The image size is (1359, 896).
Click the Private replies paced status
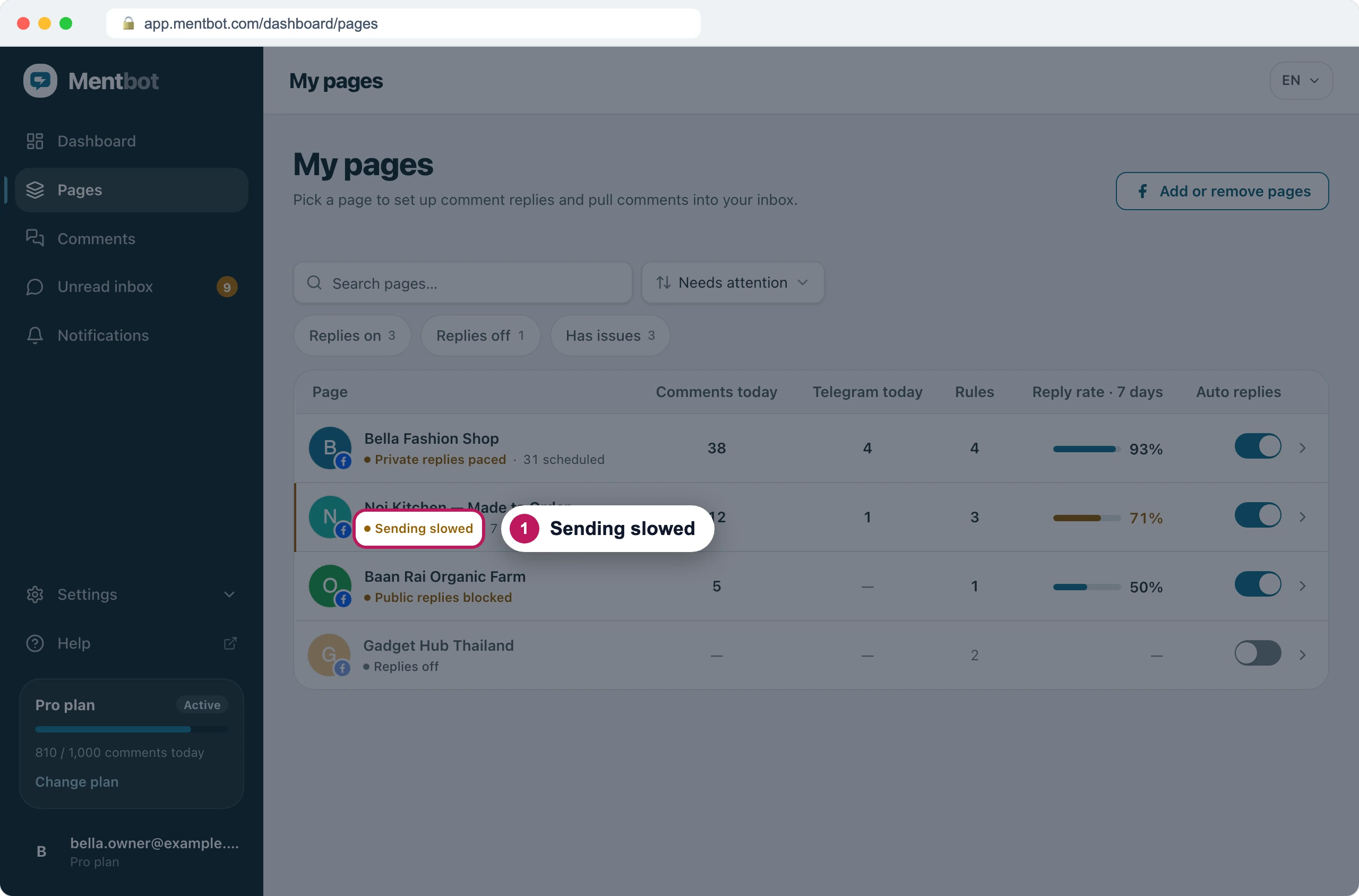pos(435,460)
